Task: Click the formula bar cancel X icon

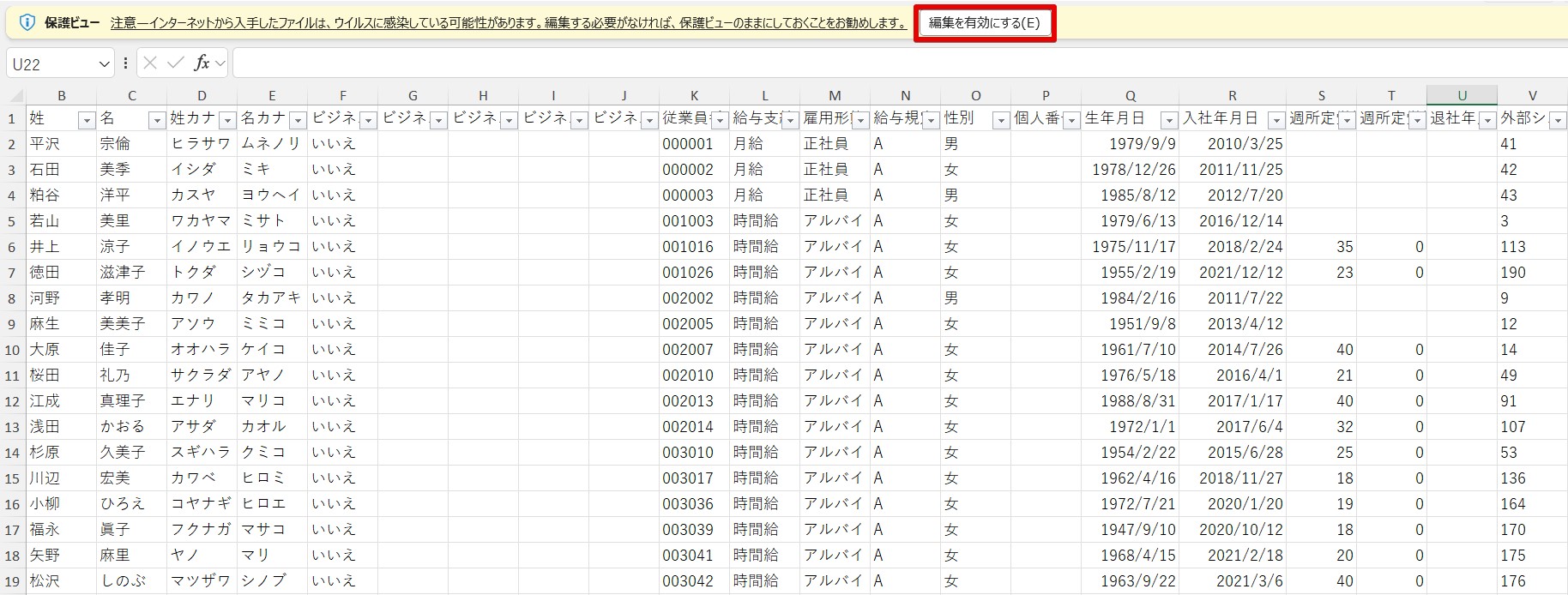Action: pyautogui.click(x=150, y=63)
